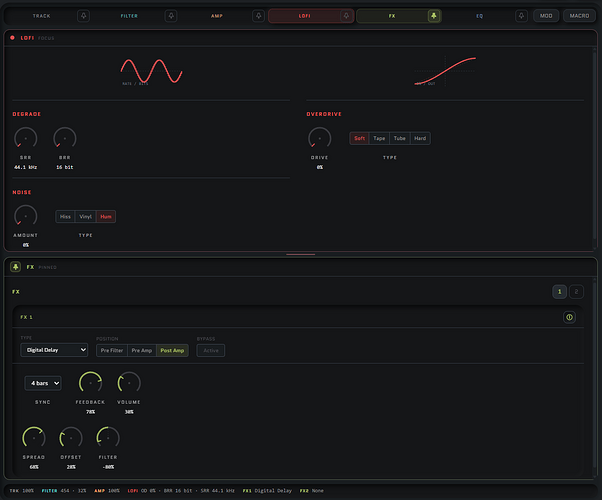Open the 4 bars sync dropdown
The image size is (602, 500).
point(43,383)
